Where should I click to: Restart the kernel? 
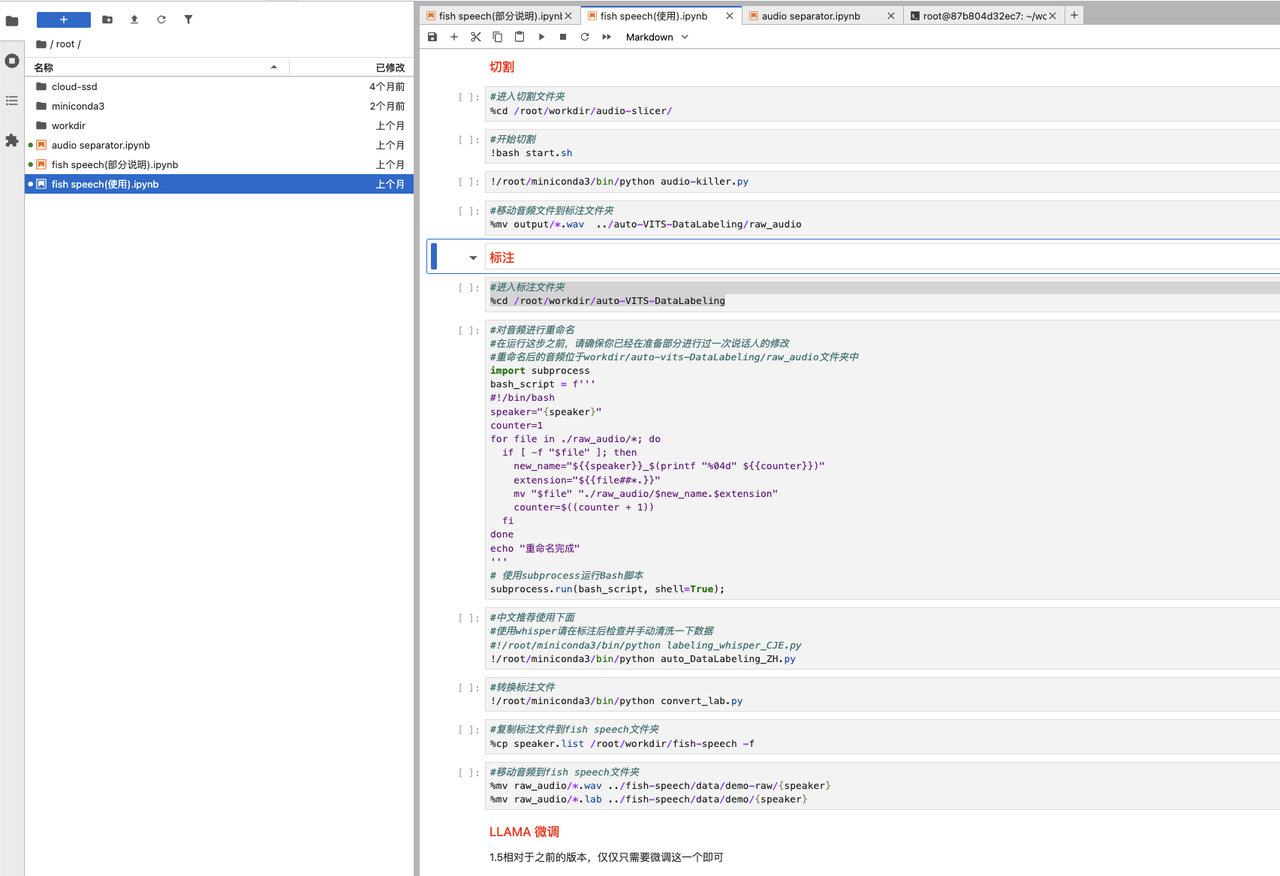coord(585,37)
